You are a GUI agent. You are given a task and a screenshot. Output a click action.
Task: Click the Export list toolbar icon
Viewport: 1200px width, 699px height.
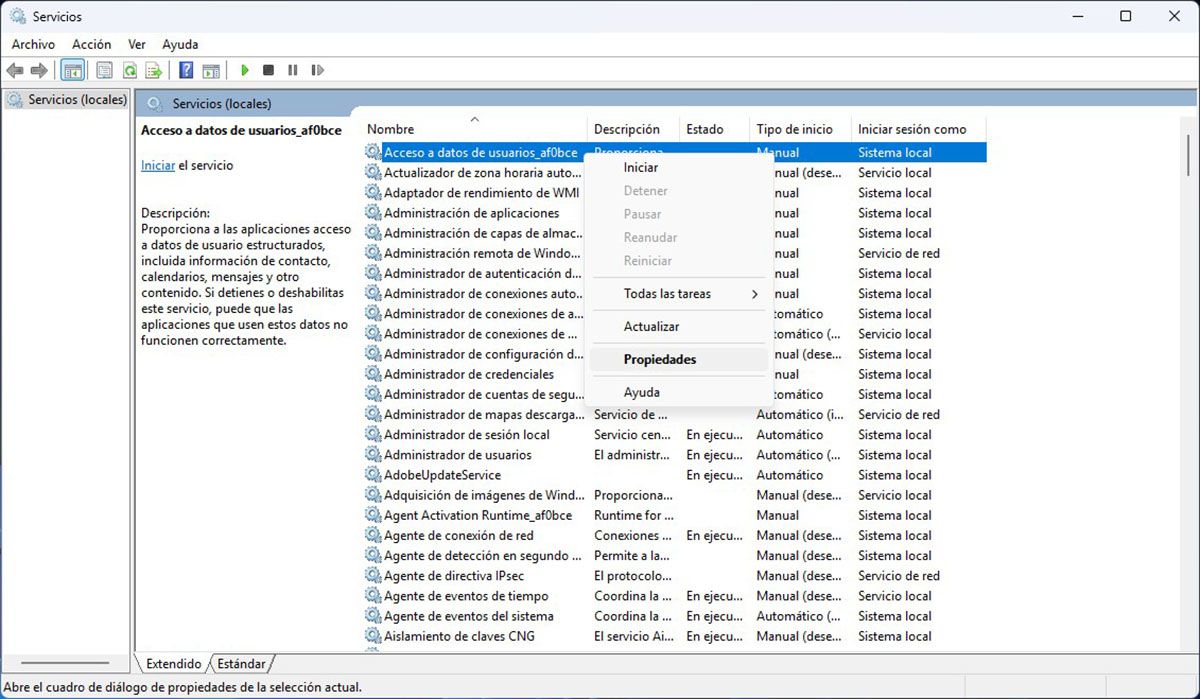(x=154, y=70)
